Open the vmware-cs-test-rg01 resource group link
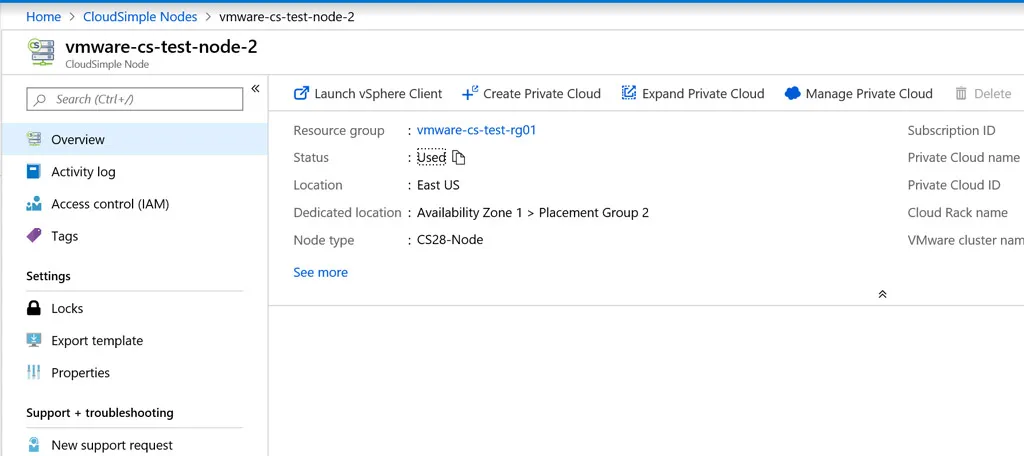1024x456 pixels. (x=476, y=130)
